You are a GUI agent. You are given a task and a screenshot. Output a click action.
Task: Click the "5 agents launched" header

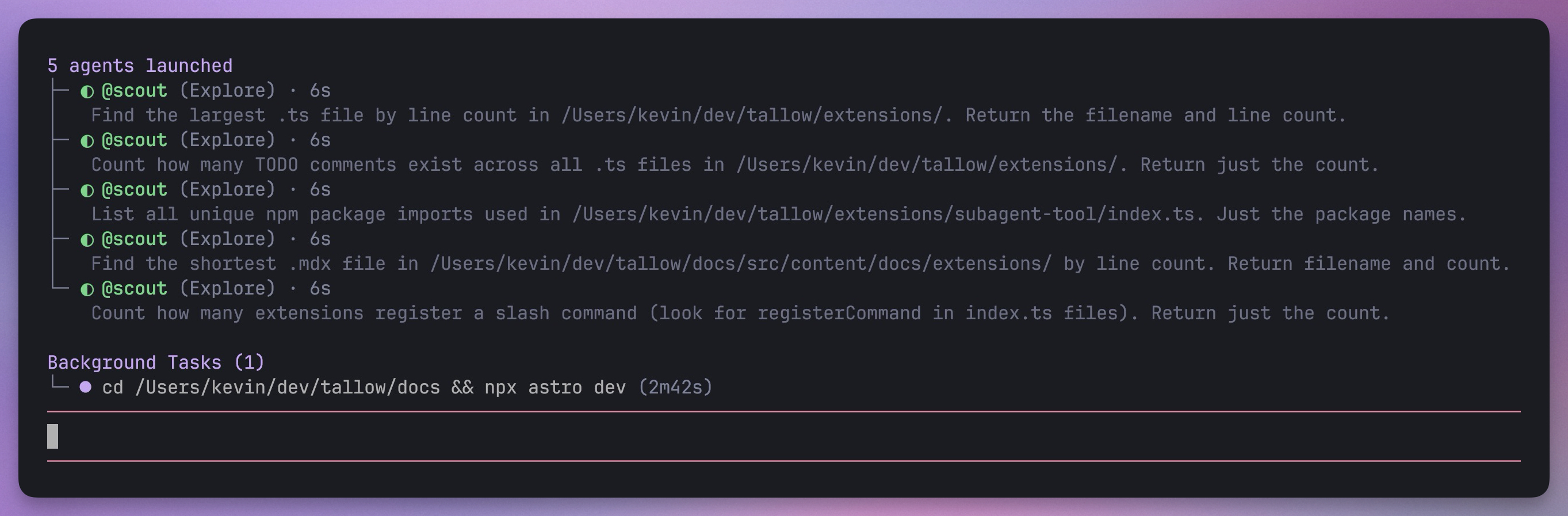click(x=140, y=66)
